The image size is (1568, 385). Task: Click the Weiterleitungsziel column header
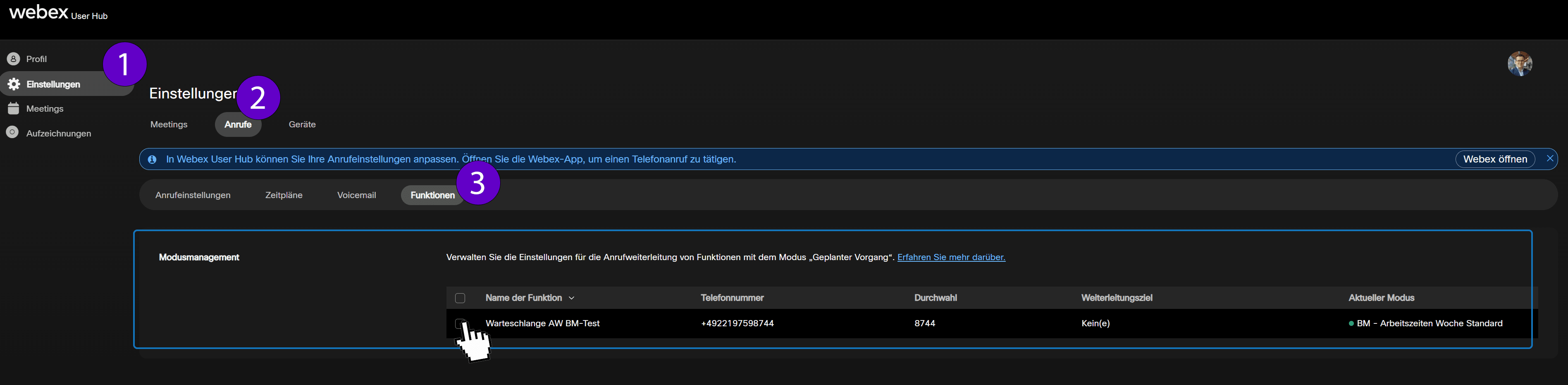[x=1116, y=298]
